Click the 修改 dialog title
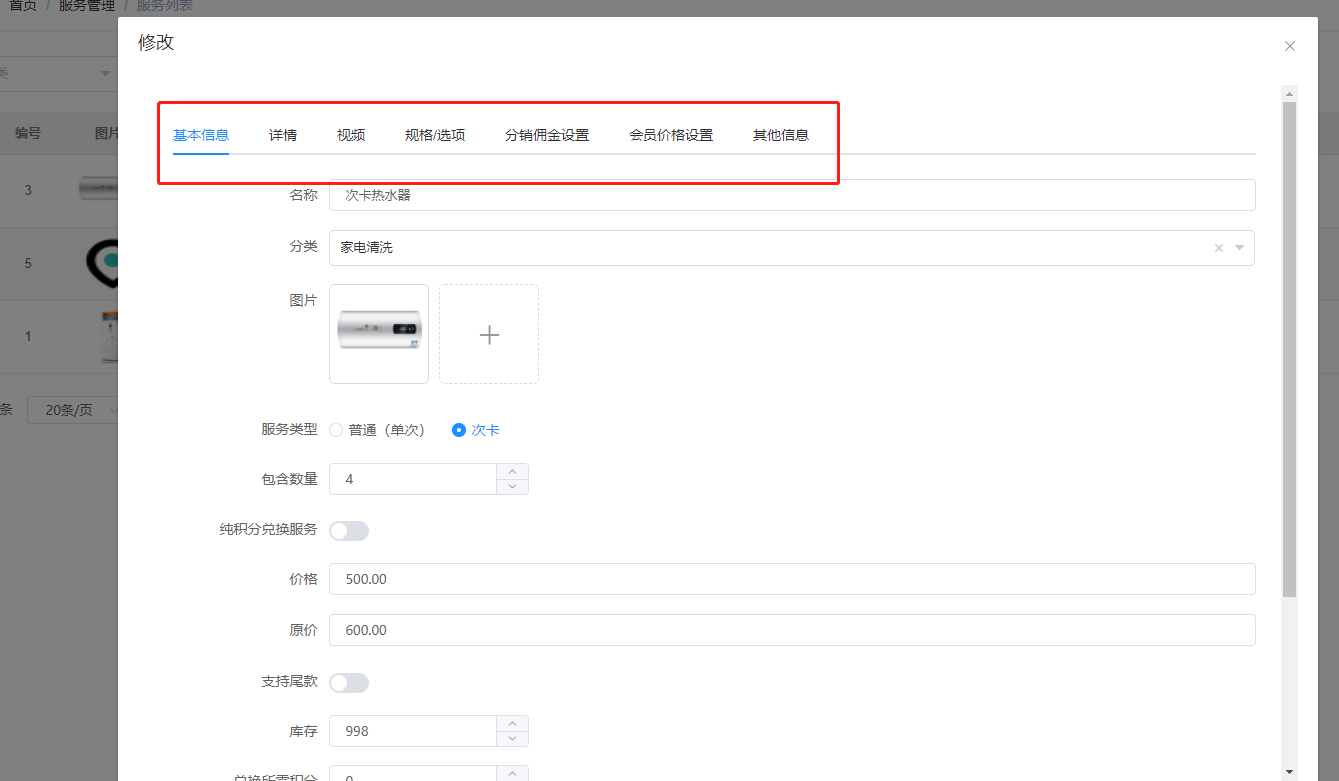This screenshot has width=1339, height=781. [x=156, y=42]
